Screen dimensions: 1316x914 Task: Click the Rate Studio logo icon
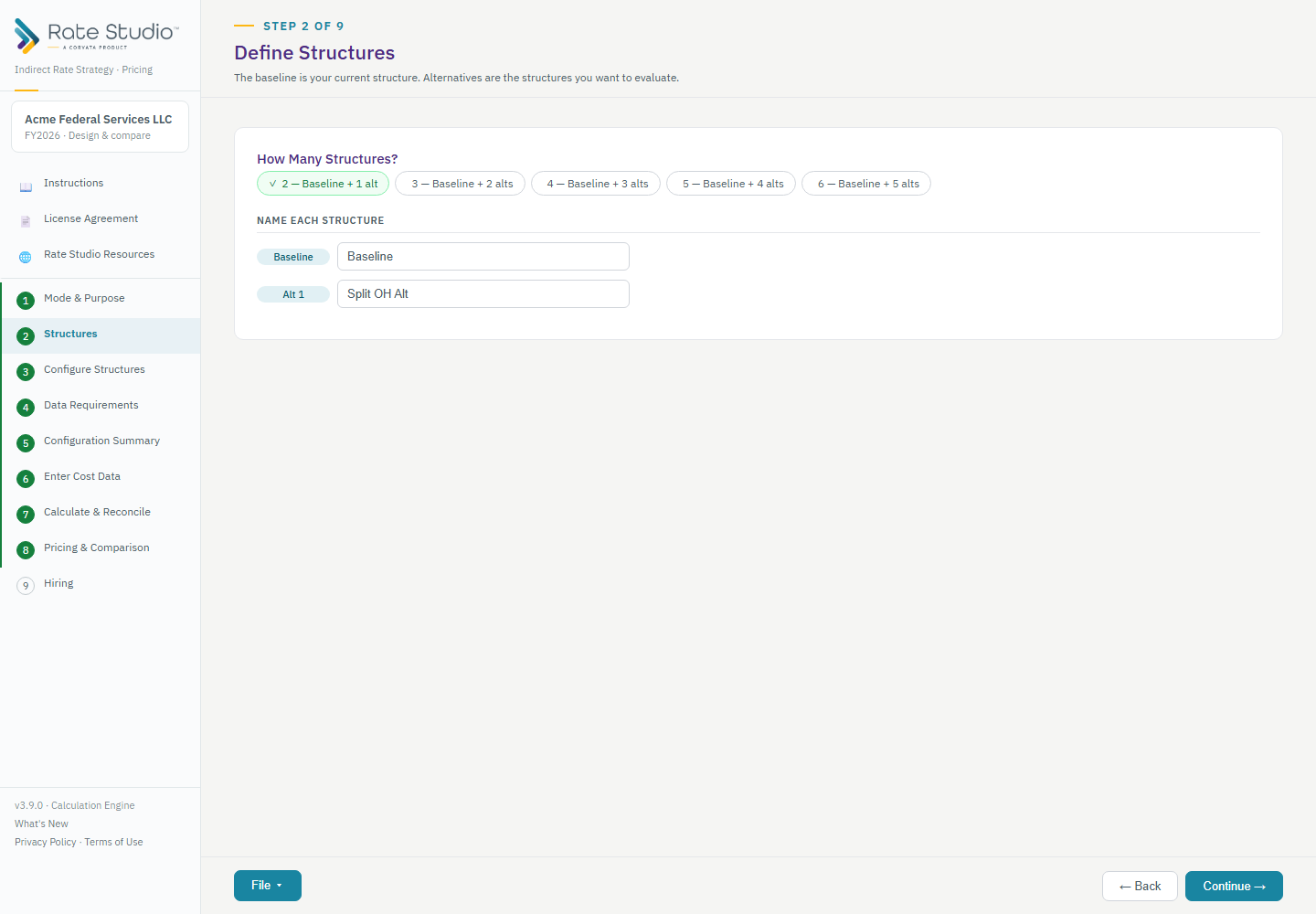[x=27, y=36]
